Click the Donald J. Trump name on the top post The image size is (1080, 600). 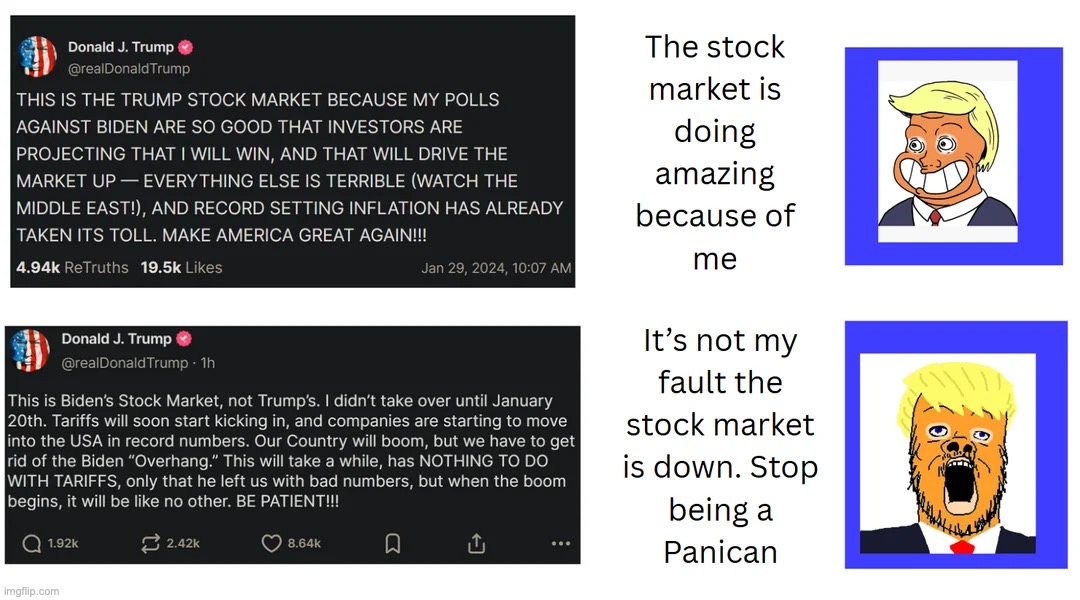pyautogui.click(x=121, y=47)
